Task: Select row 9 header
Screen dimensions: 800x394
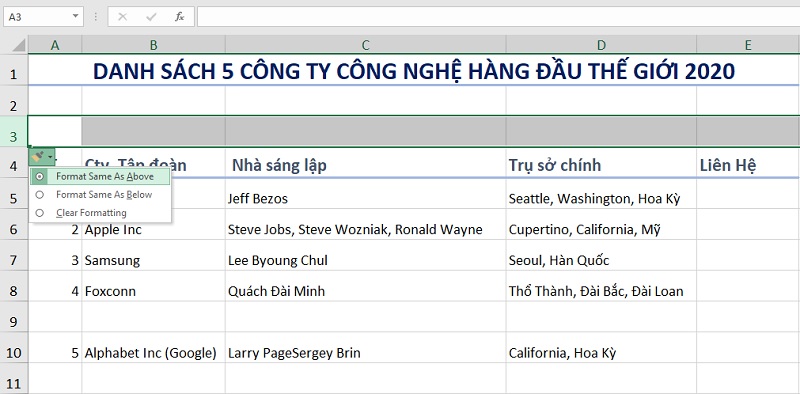Action: (x=14, y=322)
